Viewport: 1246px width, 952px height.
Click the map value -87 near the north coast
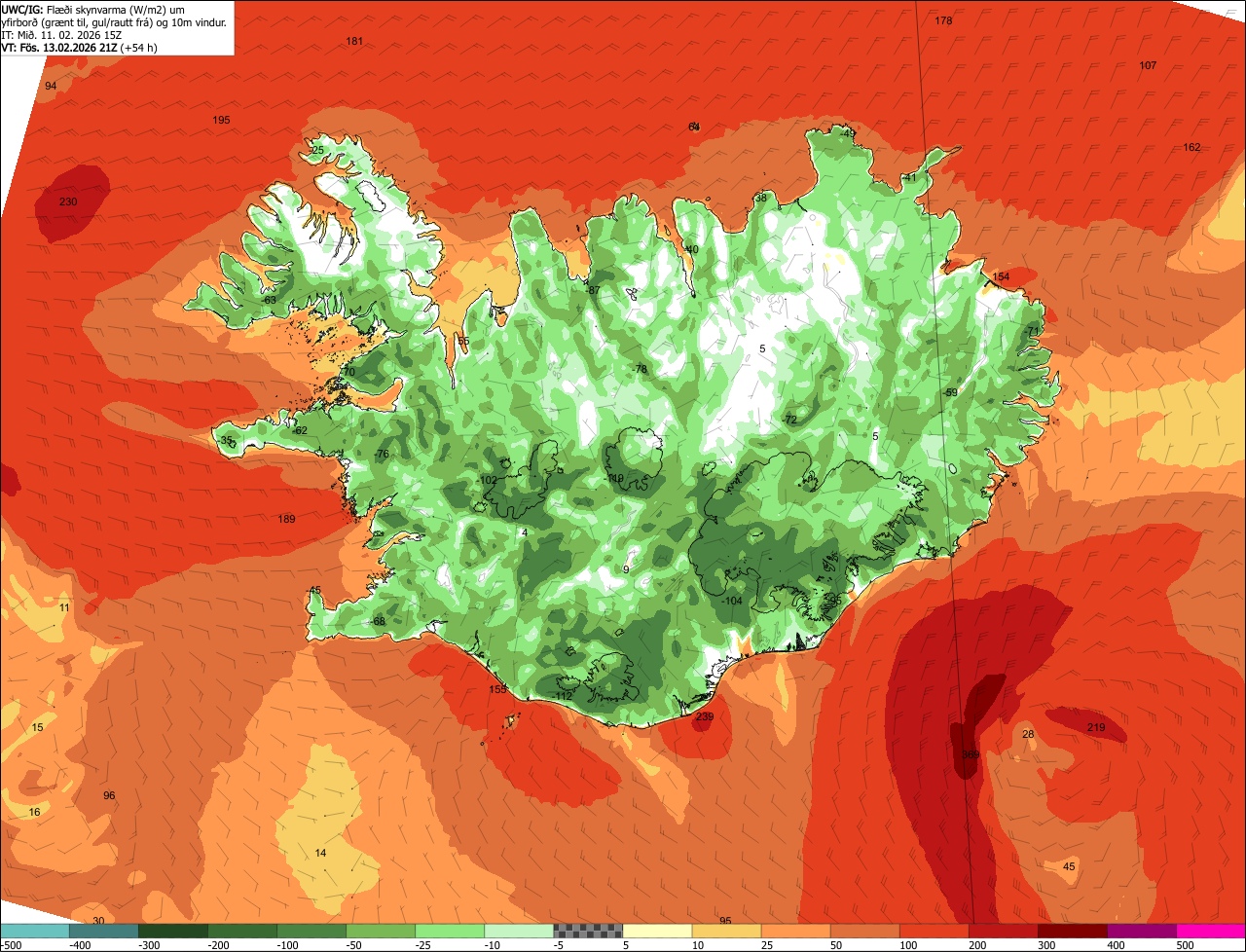tap(593, 290)
